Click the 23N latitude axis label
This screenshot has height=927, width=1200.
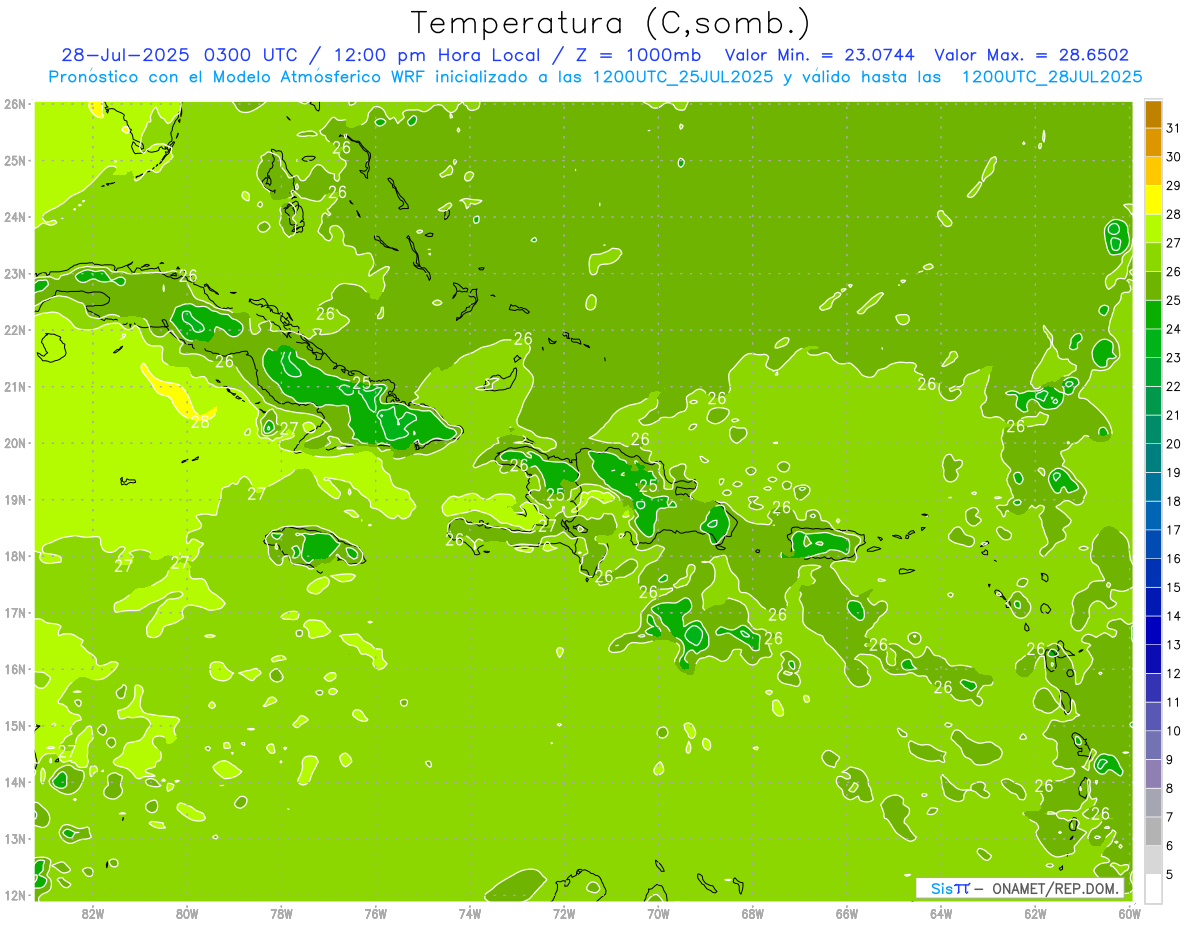pyautogui.click(x=14, y=273)
